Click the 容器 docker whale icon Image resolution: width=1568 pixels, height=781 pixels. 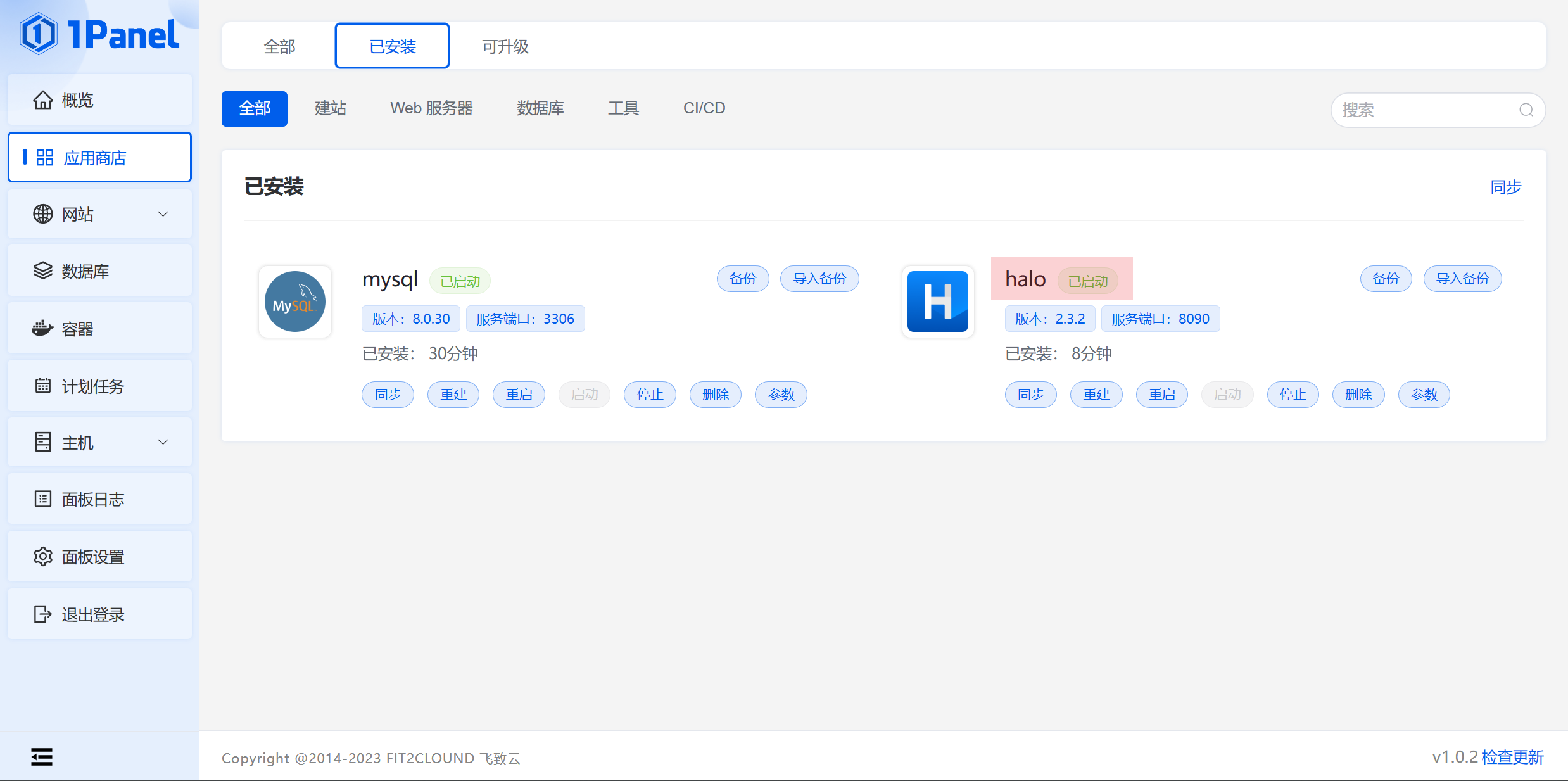pyautogui.click(x=42, y=329)
